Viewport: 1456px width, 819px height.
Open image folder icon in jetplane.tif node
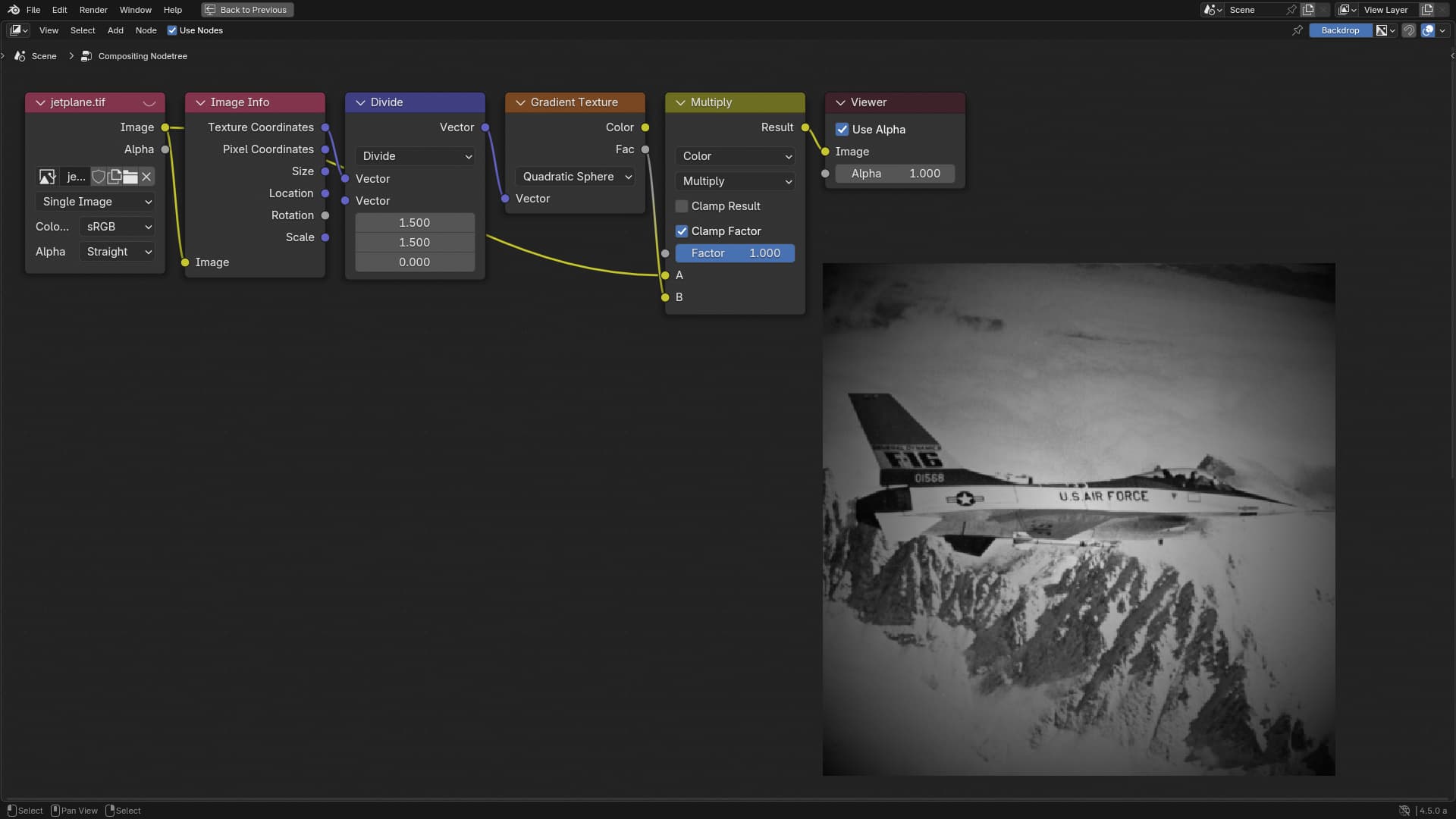pos(130,177)
